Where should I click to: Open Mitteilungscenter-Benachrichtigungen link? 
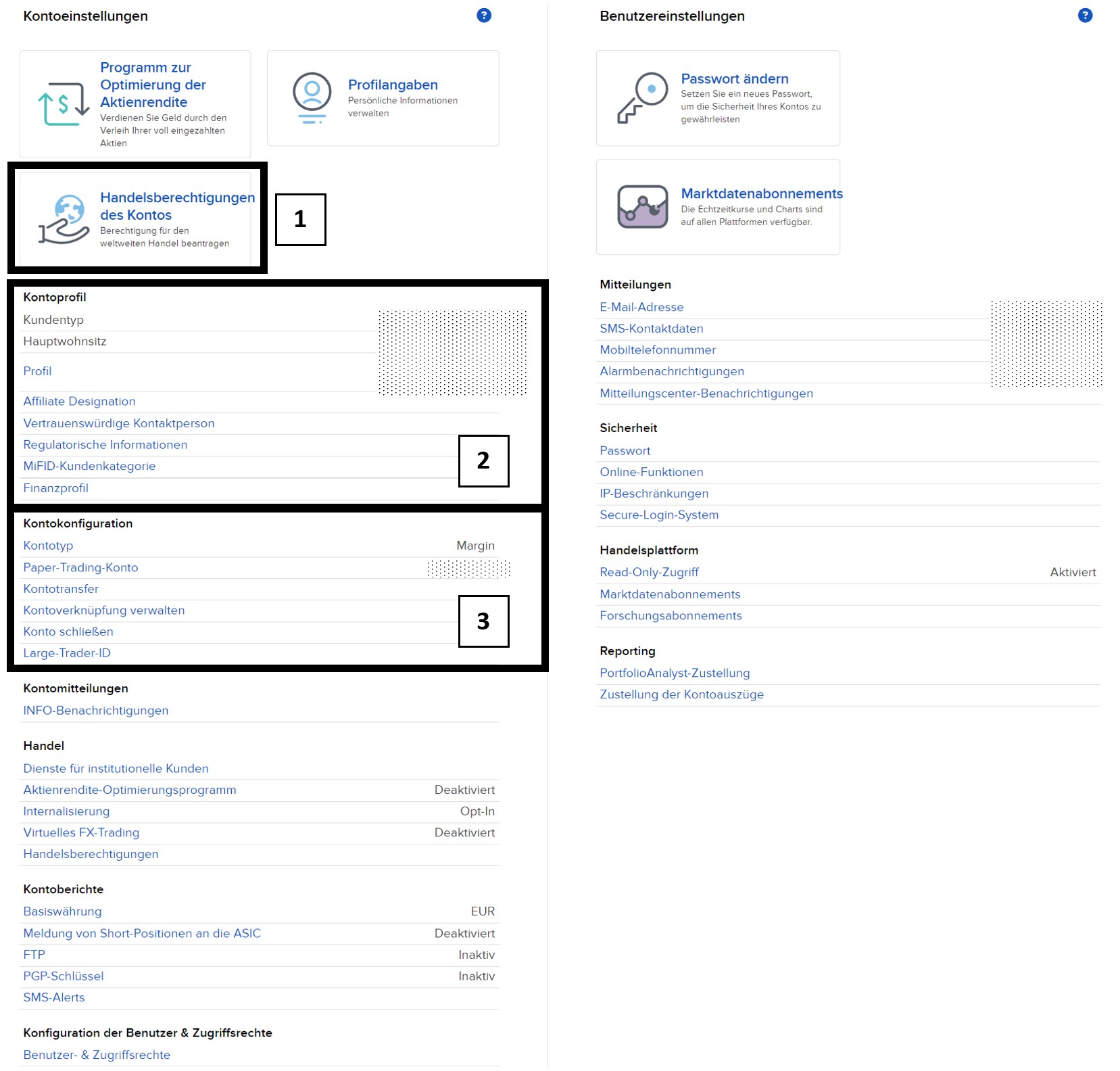click(x=706, y=394)
